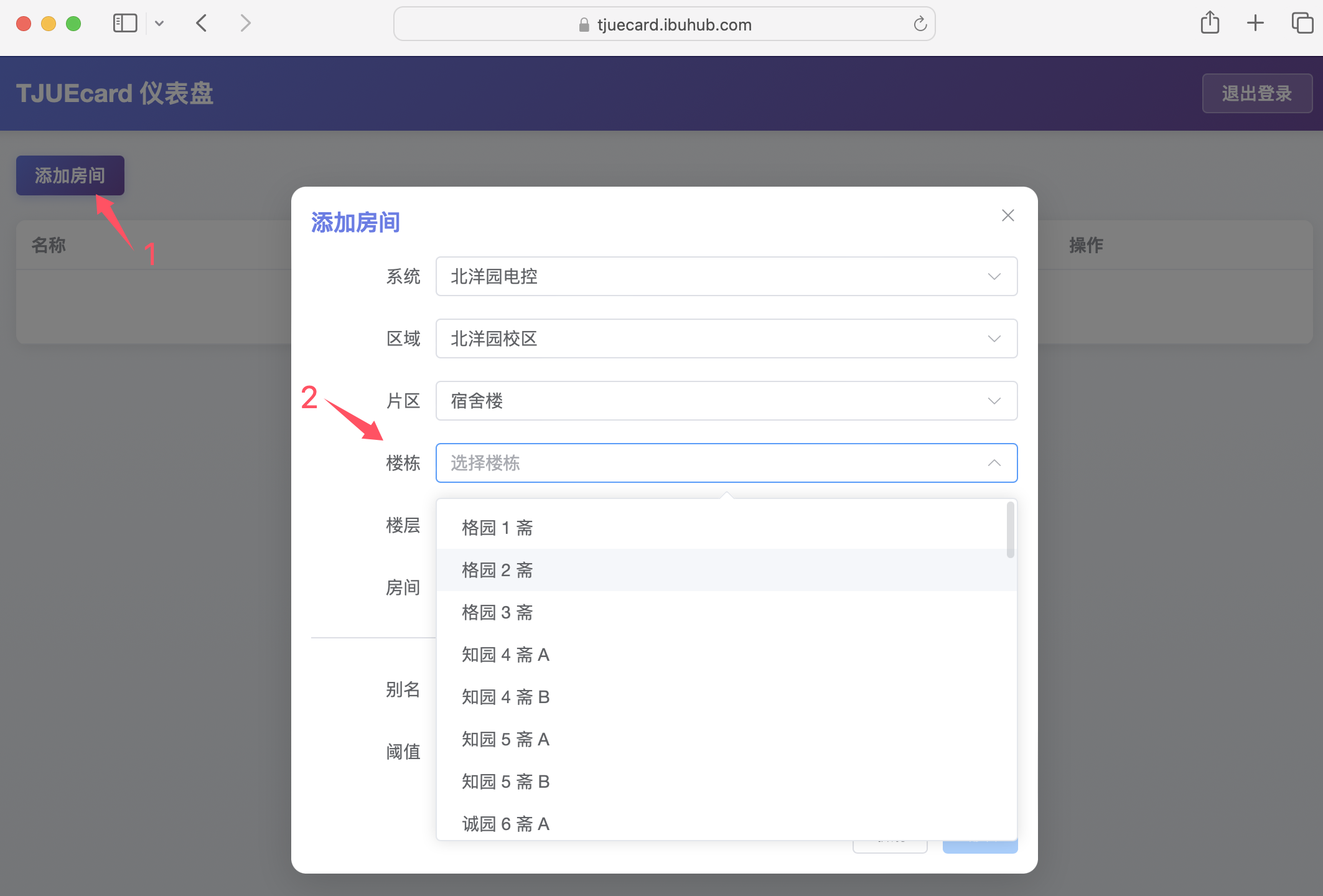Expand the 区域 dropdown (北洋园校区)
The width and height of the screenshot is (1323, 896).
pyautogui.click(x=726, y=338)
